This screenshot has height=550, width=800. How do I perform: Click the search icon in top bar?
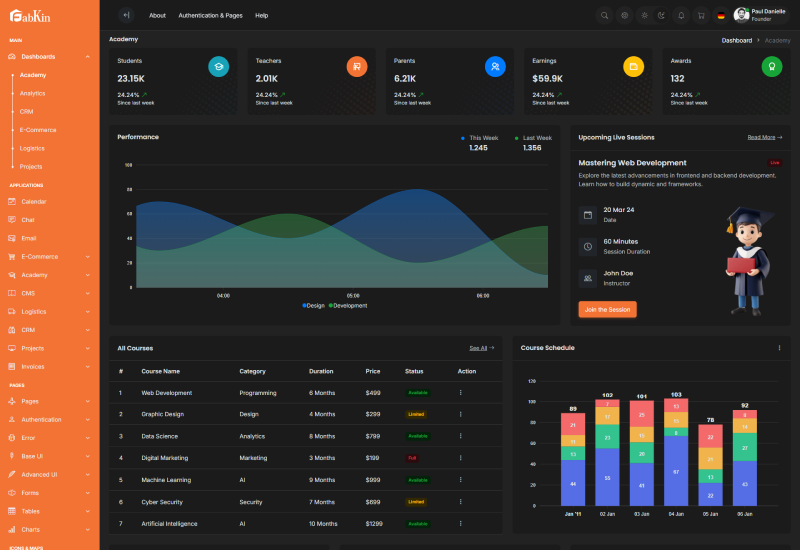tap(604, 15)
